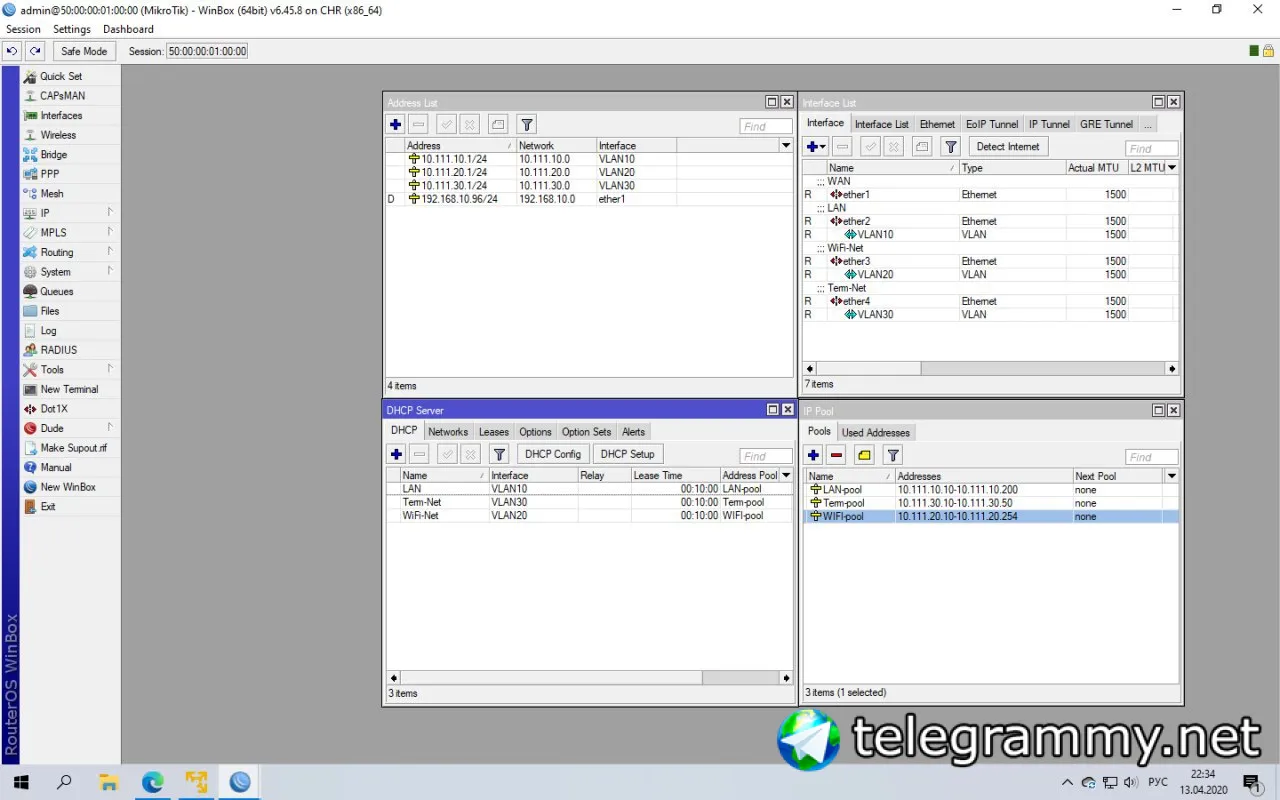Select Term-Net DHCP server row

(x=589, y=502)
